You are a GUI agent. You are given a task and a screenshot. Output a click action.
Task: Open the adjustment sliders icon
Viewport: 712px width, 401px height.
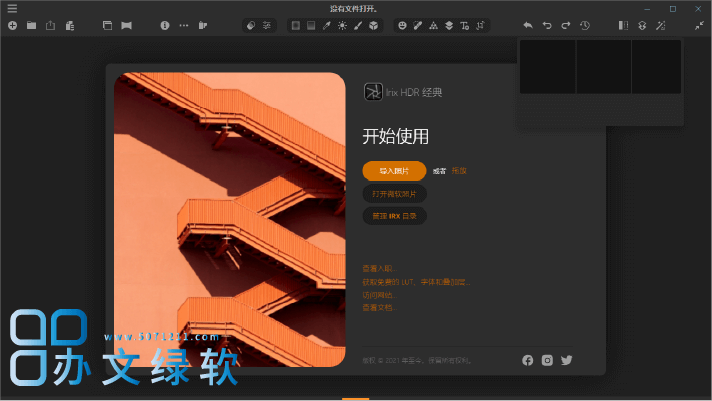[x=267, y=25]
